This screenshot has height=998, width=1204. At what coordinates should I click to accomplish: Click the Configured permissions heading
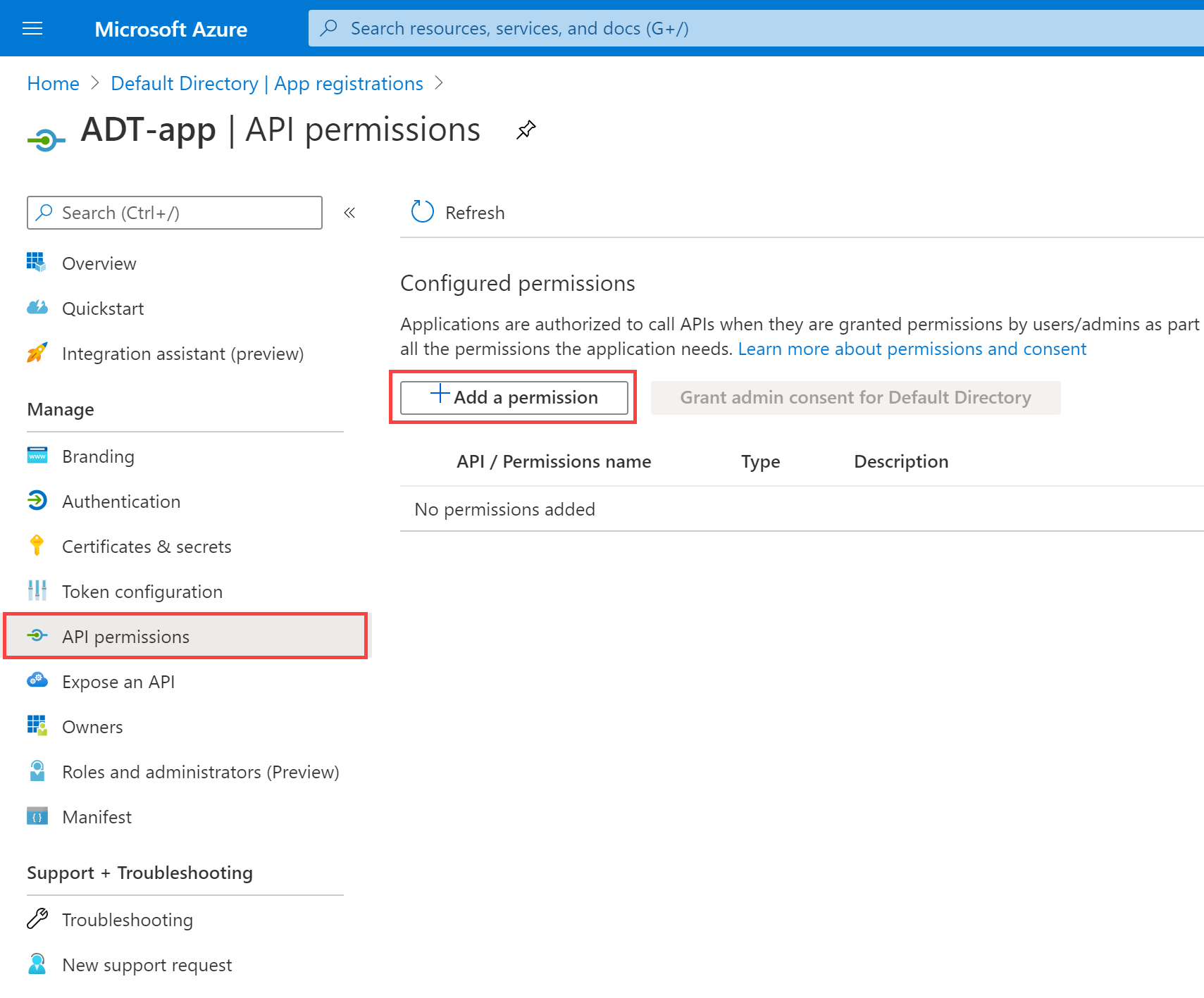518,283
